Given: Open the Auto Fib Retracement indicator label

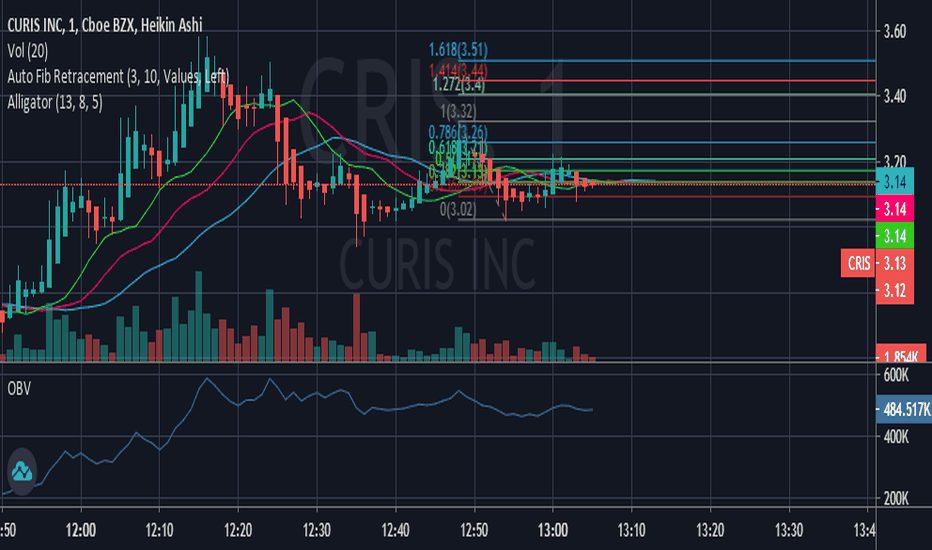Looking at the screenshot, I should click(x=118, y=77).
